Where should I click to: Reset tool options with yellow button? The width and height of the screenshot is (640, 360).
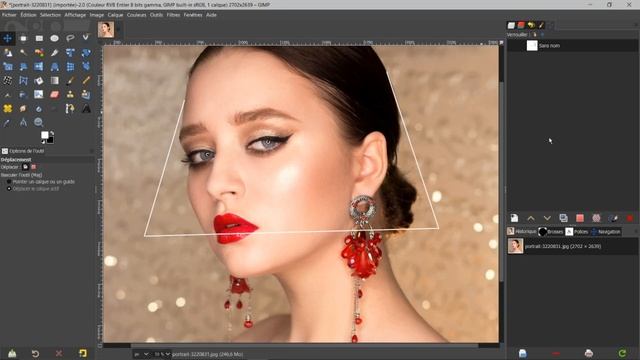pos(83,353)
